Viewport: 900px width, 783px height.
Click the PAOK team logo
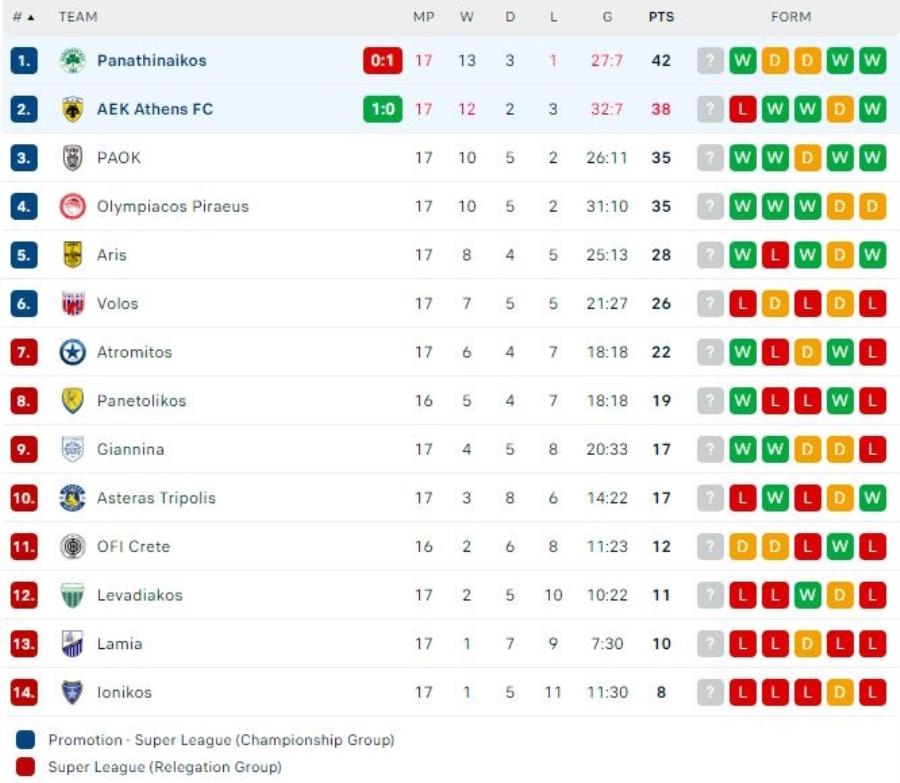(72, 158)
